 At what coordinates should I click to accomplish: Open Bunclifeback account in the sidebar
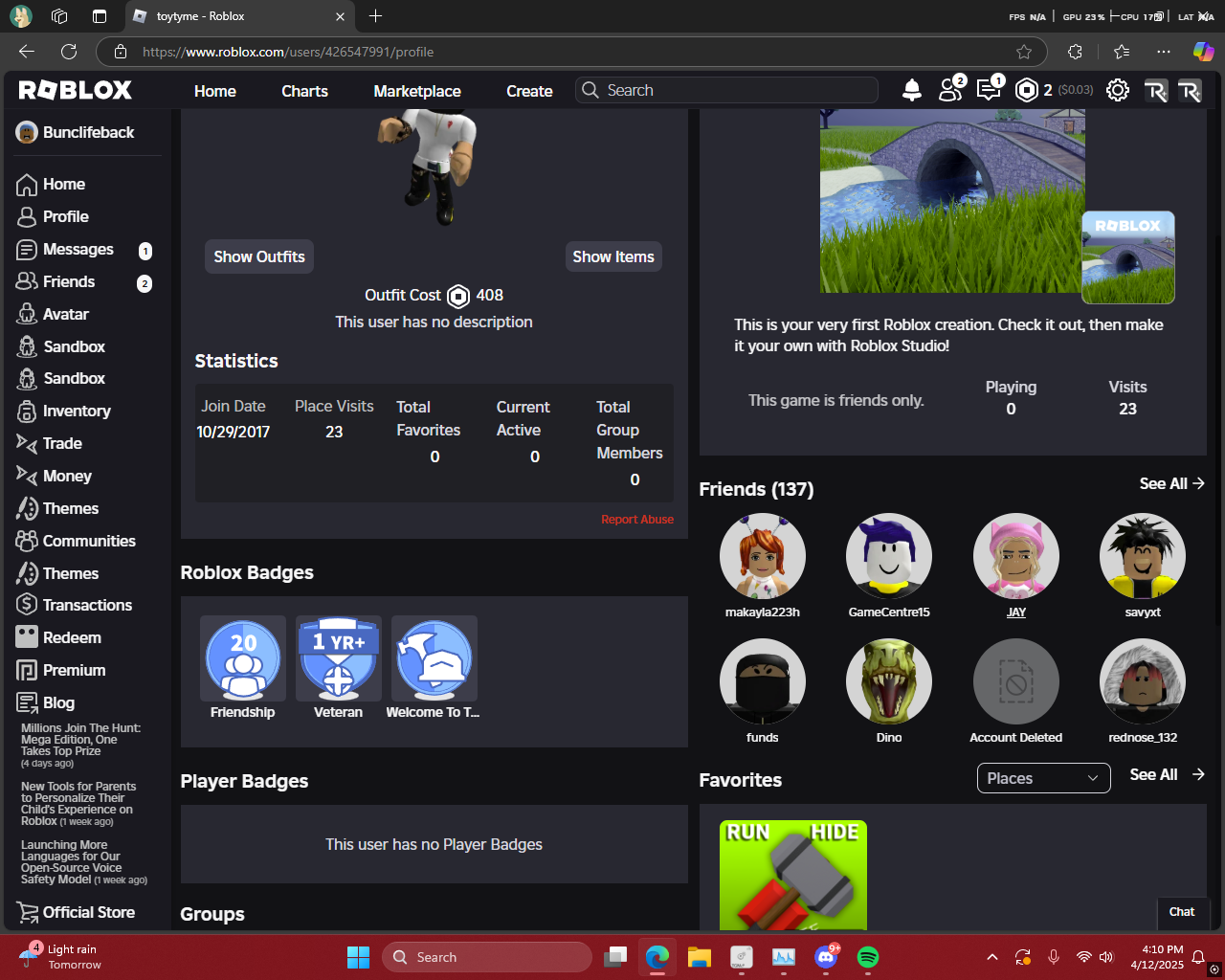pyautogui.click(x=76, y=132)
